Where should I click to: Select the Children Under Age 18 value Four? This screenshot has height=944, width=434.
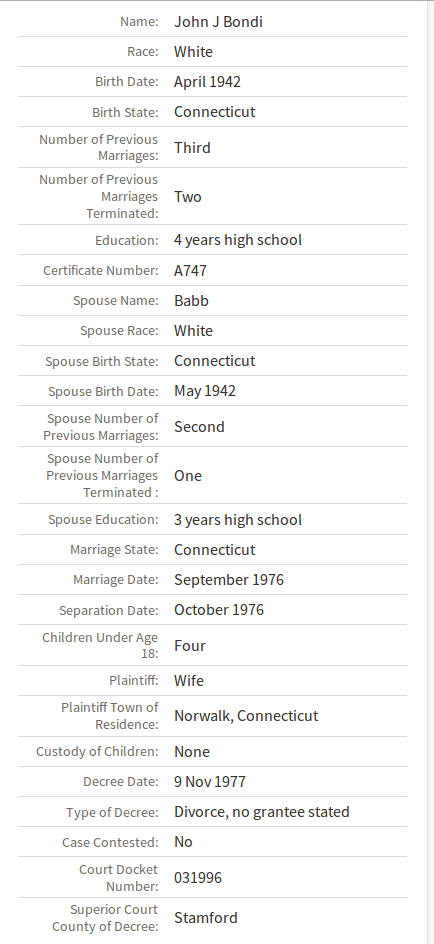pos(190,646)
